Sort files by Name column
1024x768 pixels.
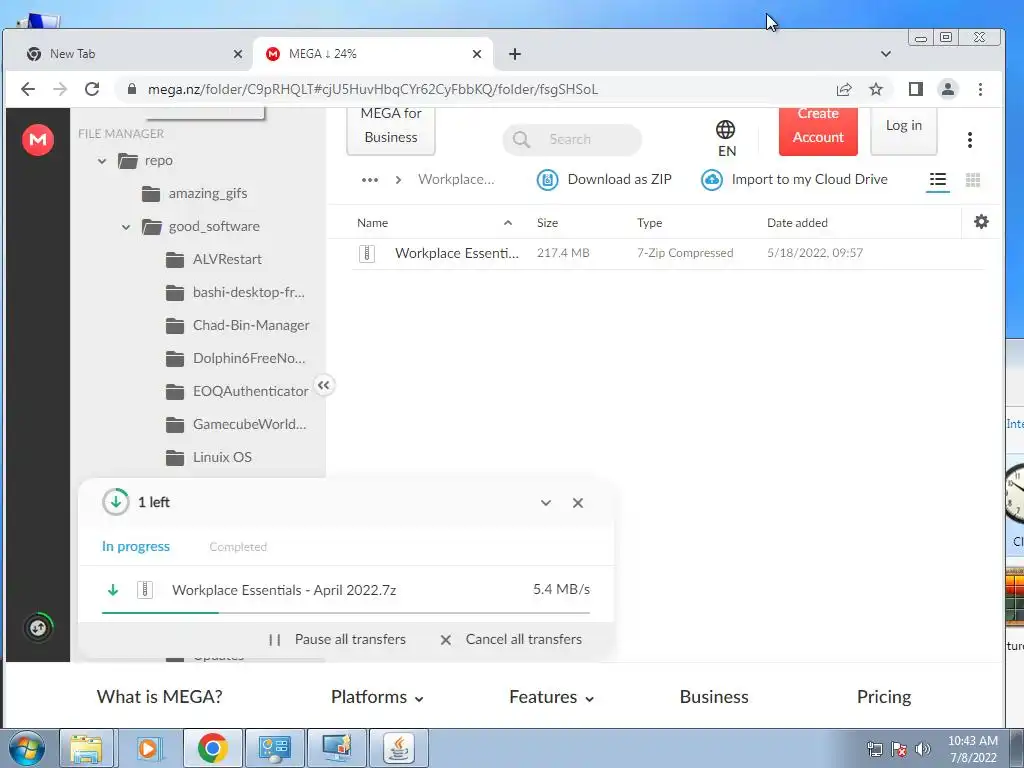[x=372, y=223]
